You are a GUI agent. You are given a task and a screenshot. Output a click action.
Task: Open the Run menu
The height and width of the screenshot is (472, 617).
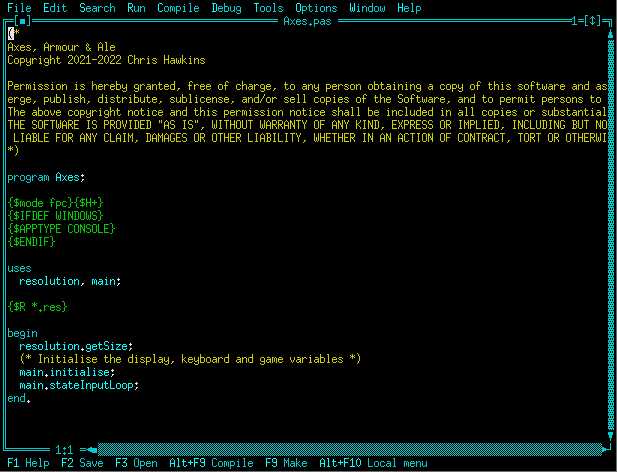(136, 8)
